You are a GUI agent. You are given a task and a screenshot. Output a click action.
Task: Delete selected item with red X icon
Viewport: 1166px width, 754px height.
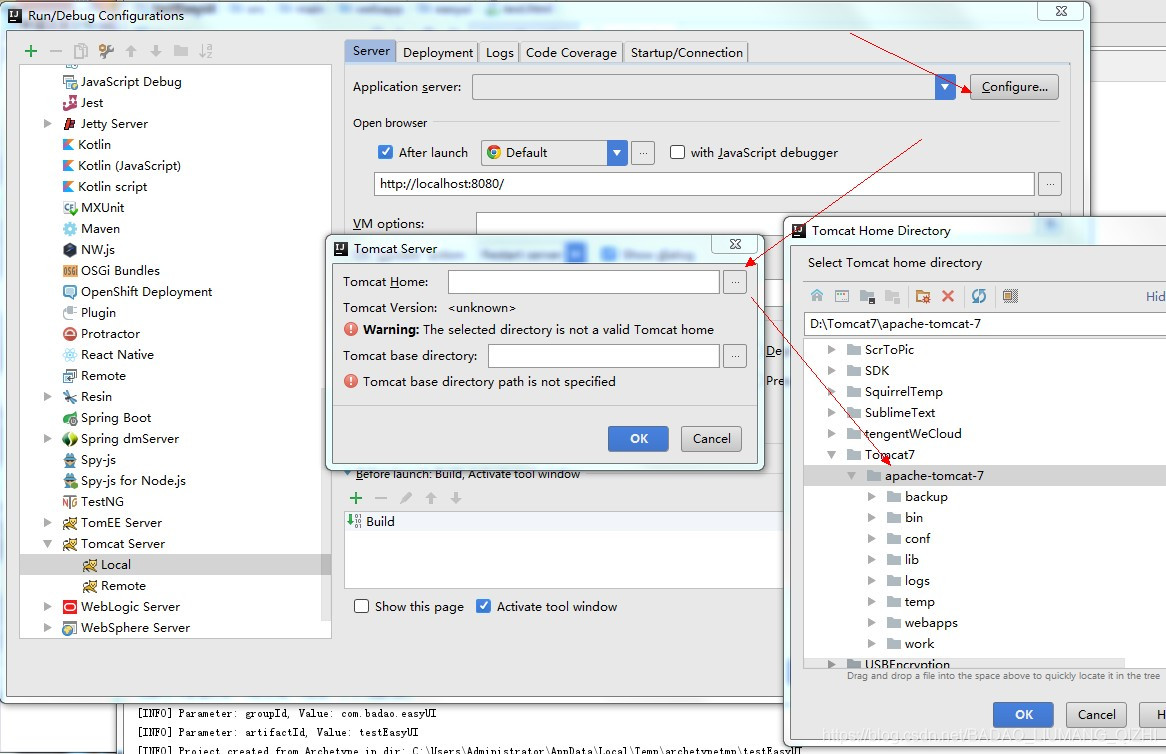coord(947,296)
